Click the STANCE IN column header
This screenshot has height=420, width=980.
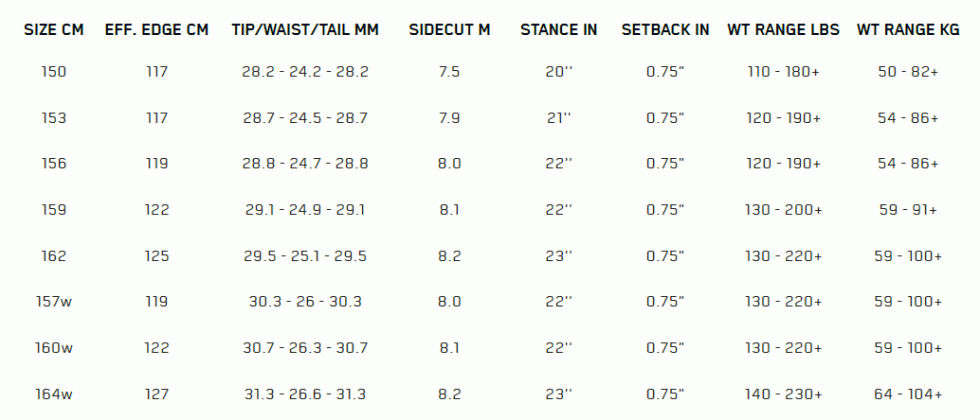[x=559, y=30]
